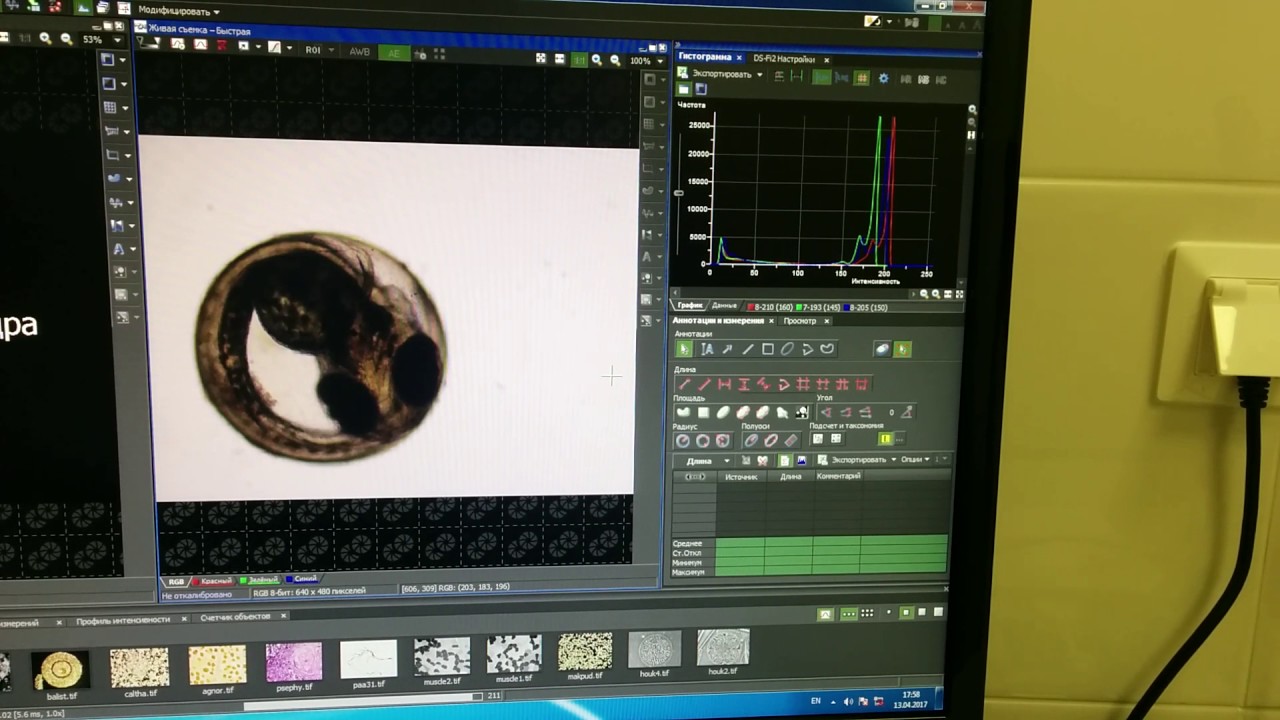The image size is (1280, 720).
Task: Select the rectangle area measurement tool
Action: pyautogui.click(x=703, y=412)
